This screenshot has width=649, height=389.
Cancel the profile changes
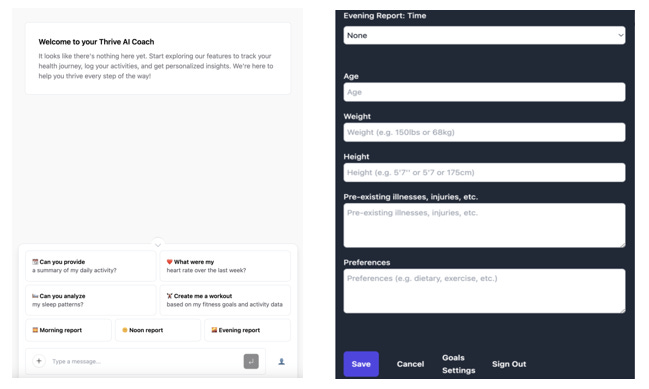(x=410, y=364)
